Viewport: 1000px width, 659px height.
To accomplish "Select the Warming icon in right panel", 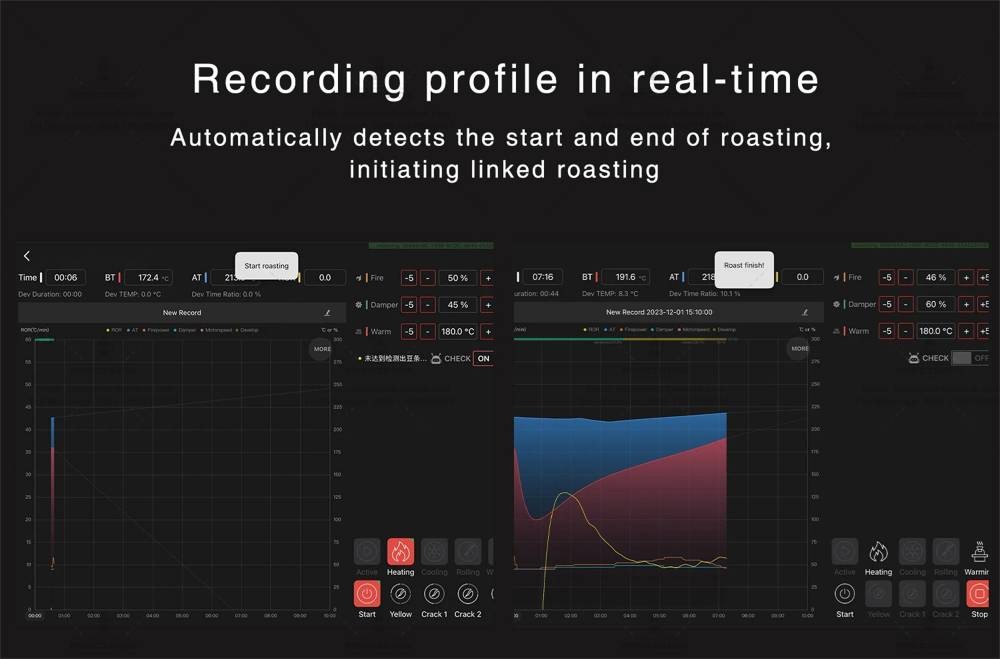I will (978, 552).
